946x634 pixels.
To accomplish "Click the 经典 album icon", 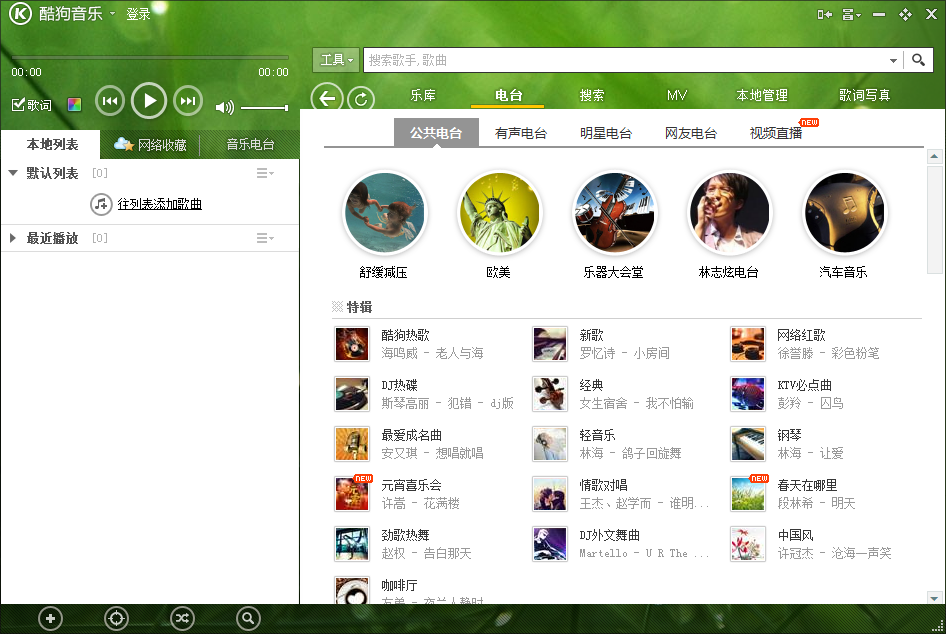I will tap(550, 394).
